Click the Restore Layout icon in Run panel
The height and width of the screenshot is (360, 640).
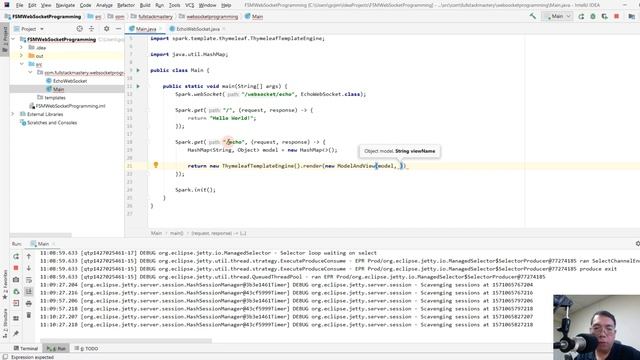(x=16, y=318)
